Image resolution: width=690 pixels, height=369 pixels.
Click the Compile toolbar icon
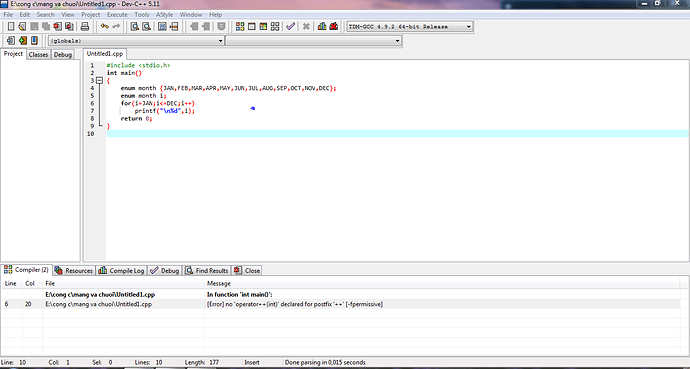point(240,26)
